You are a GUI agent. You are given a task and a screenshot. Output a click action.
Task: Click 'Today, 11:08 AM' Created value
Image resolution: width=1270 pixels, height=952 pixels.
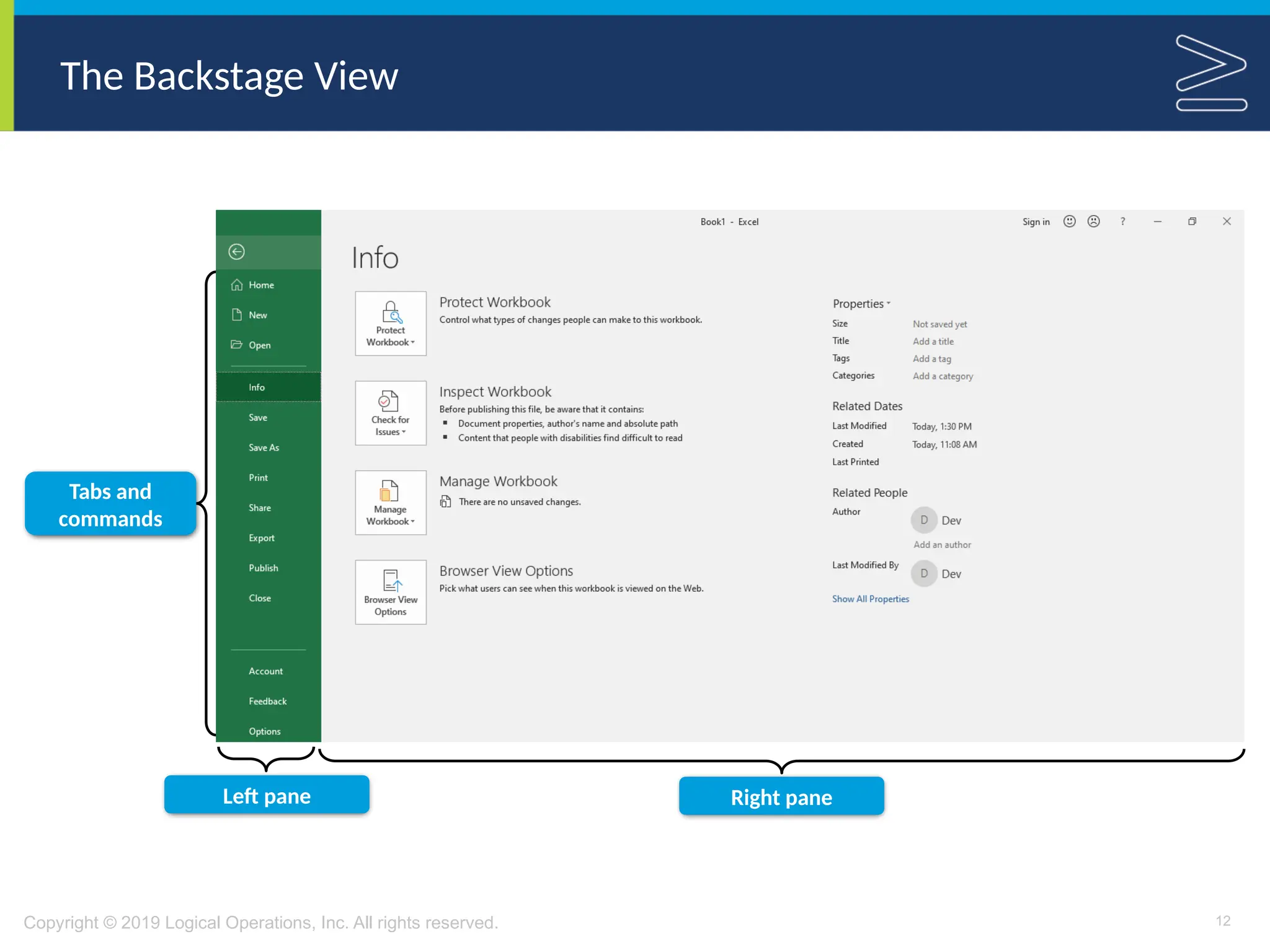944,444
